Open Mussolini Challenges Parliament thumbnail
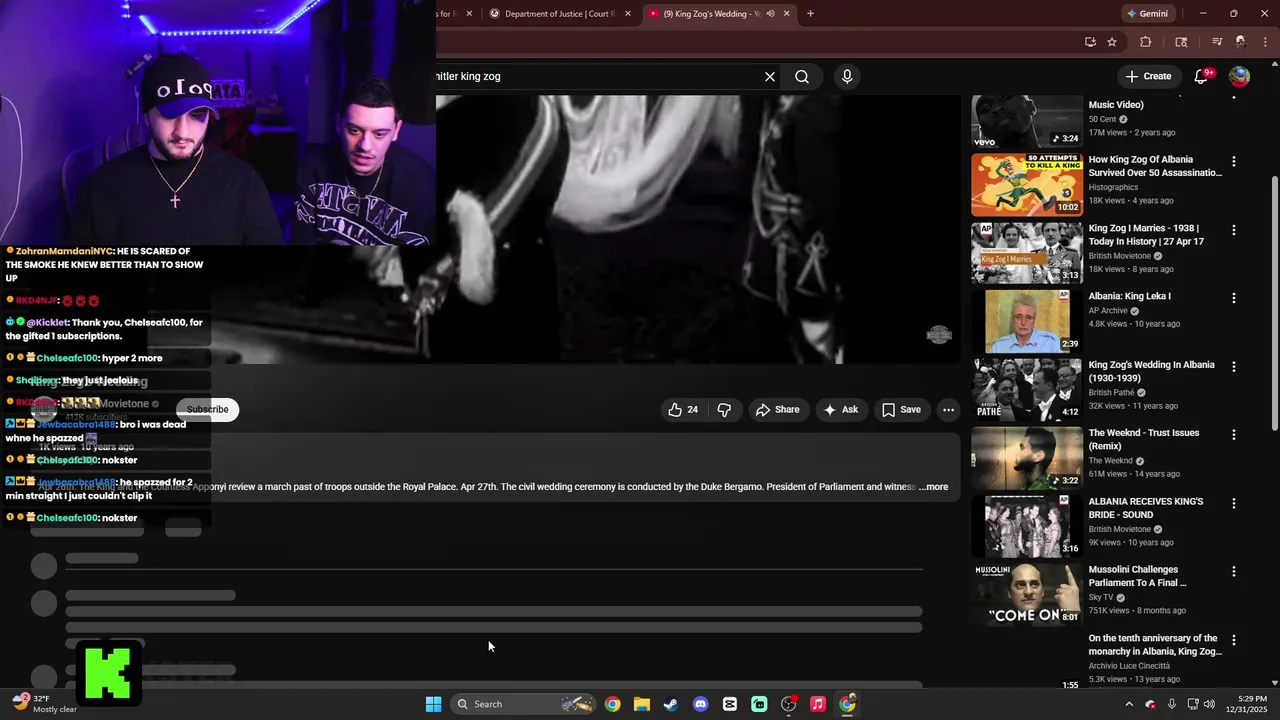This screenshot has width=1280, height=720. pyautogui.click(x=1027, y=595)
